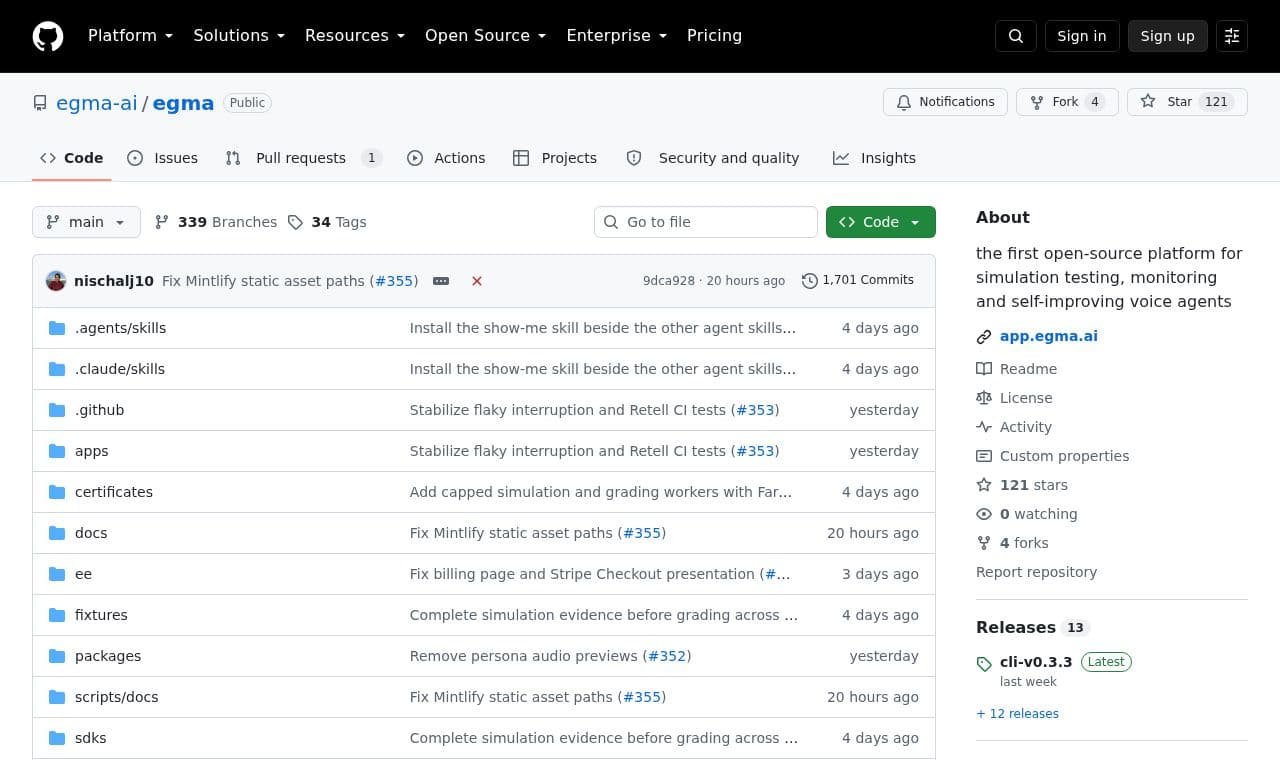Screen dimensions: 1280x760
Task: Focus the Go to file field
Action: (706, 222)
